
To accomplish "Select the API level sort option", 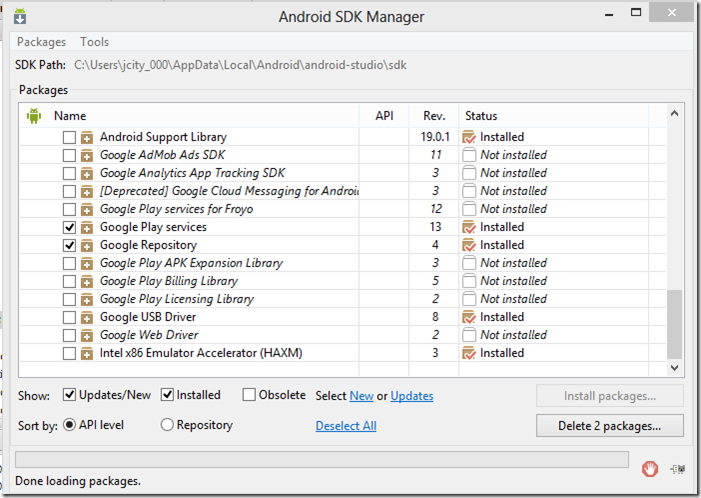I will [69, 425].
